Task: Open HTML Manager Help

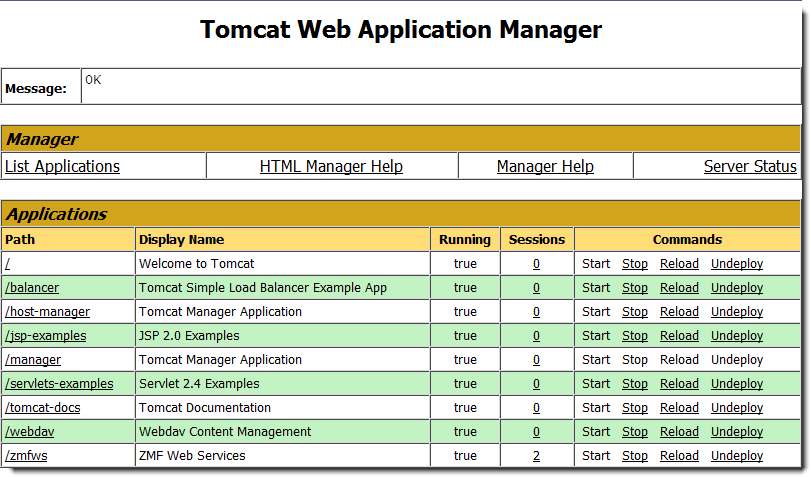Action: click(x=331, y=166)
